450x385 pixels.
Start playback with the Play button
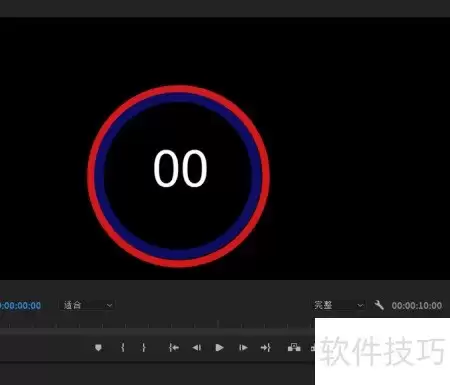pyautogui.click(x=219, y=348)
